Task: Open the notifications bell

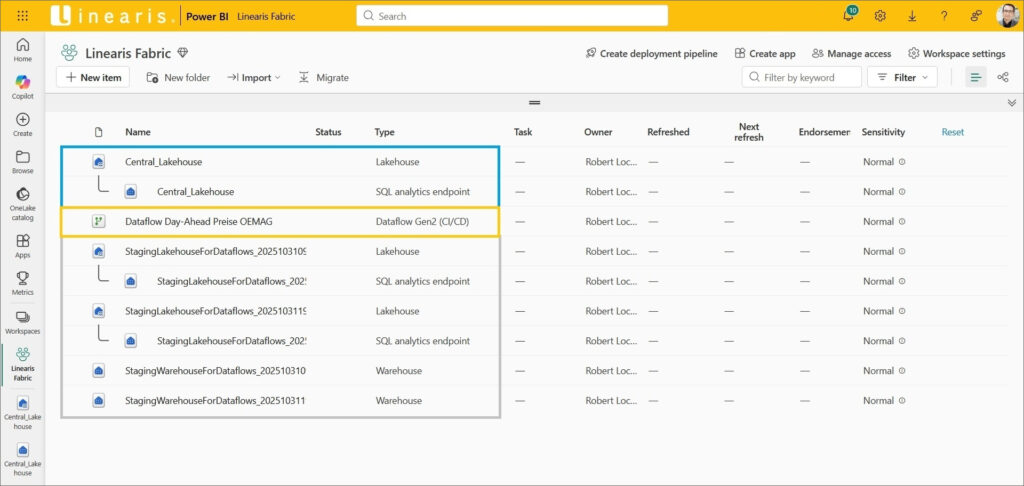Action: tap(848, 16)
